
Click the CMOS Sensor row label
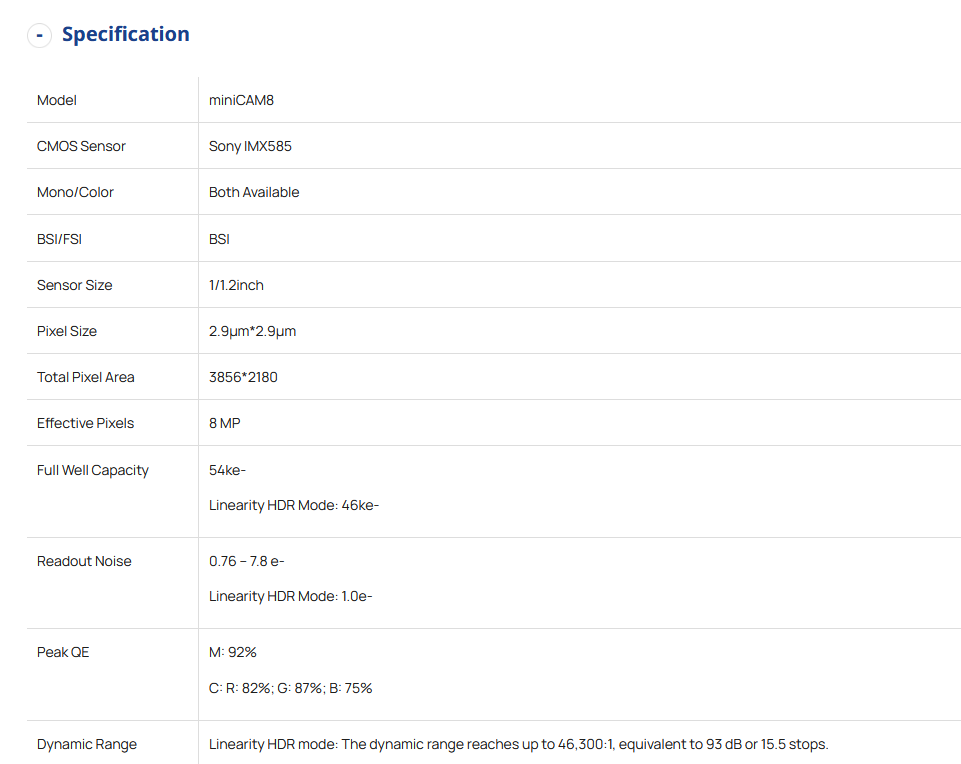click(x=81, y=146)
